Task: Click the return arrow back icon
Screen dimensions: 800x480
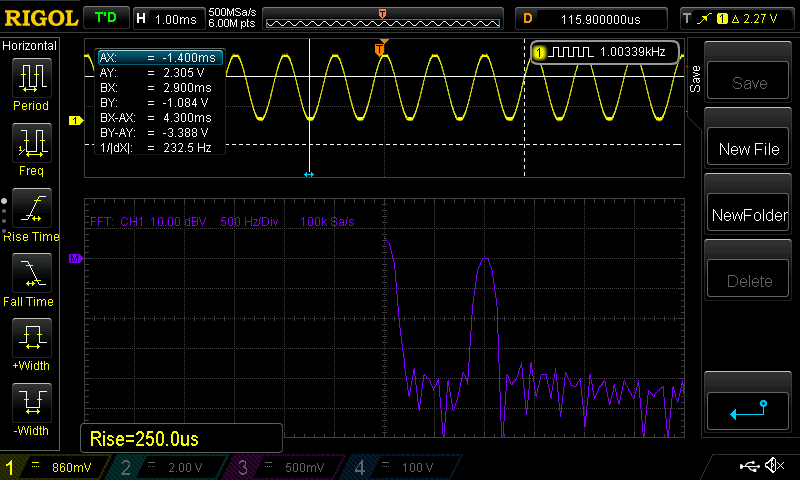Action: (749, 409)
